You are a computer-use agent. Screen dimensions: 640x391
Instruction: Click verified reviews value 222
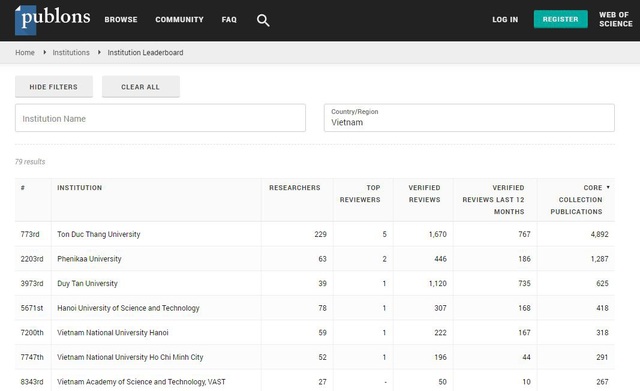pyautogui.click(x=440, y=333)
